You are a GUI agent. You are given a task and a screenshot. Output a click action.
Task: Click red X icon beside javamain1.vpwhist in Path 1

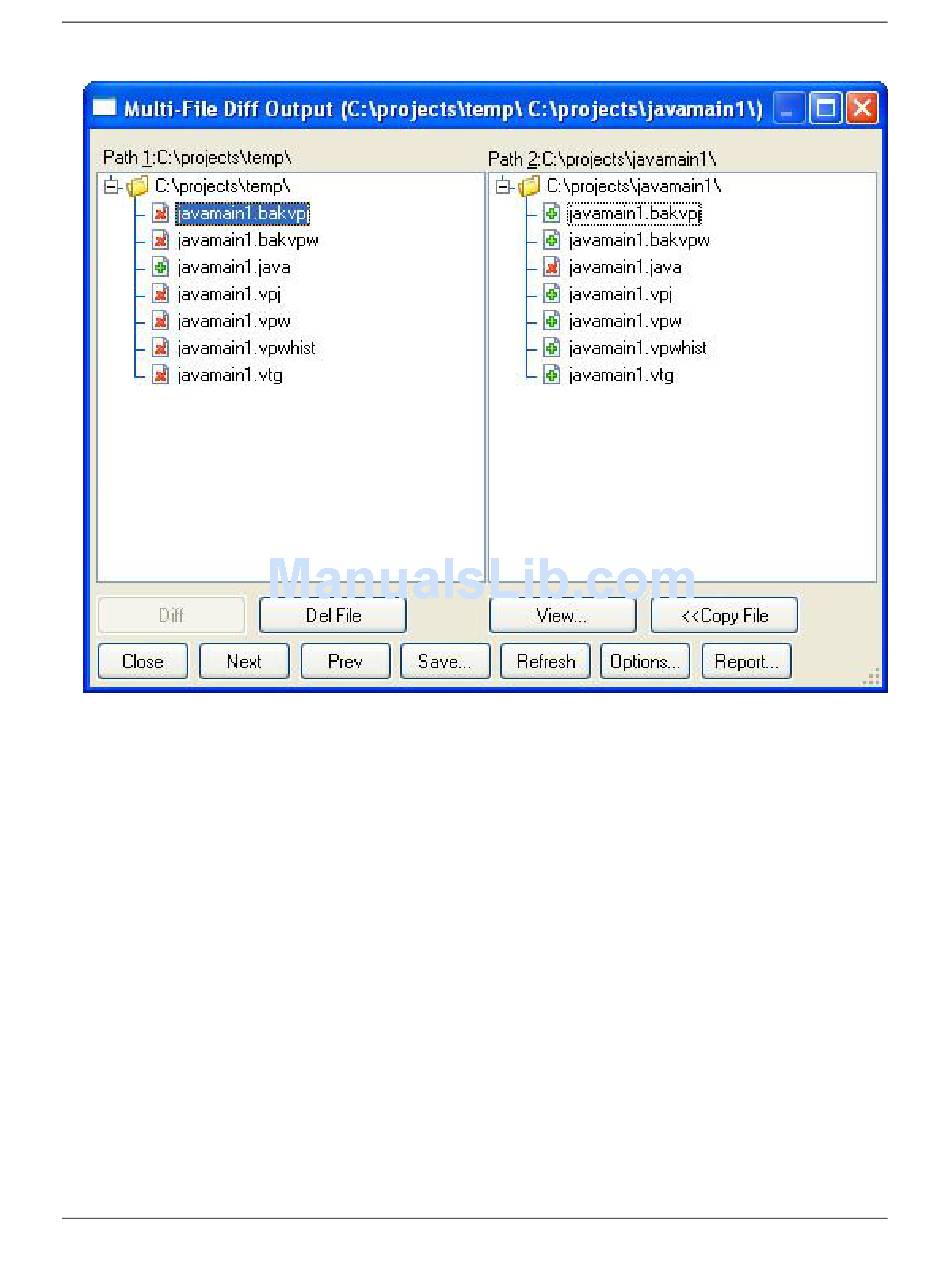click(x=160, y=348)
